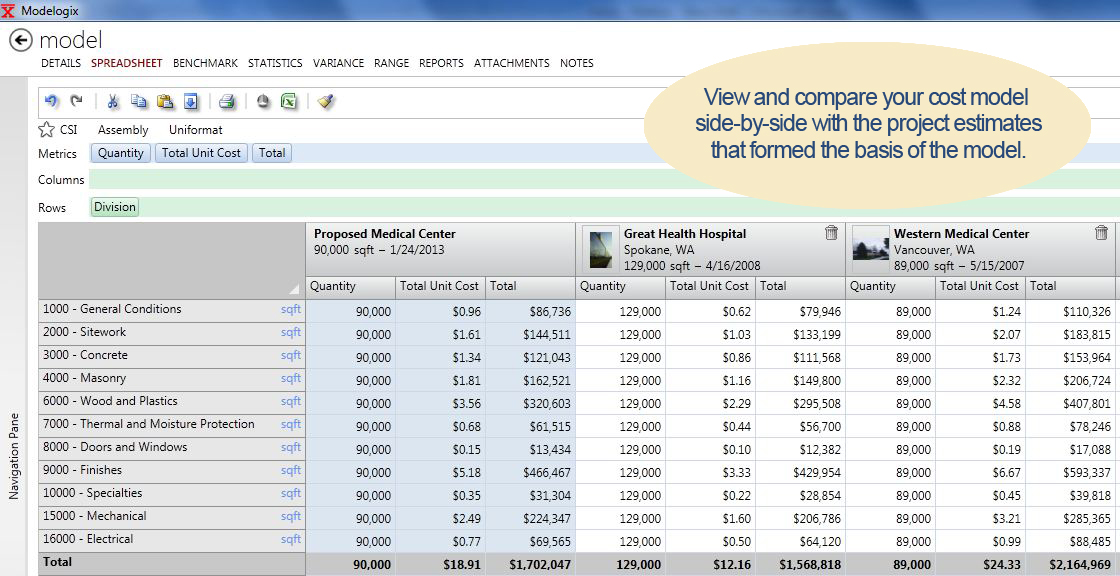Open the STATISTICS tab
Image resolution: width=1120 pixels, height=576 pixels.
(x=275, y=63)
